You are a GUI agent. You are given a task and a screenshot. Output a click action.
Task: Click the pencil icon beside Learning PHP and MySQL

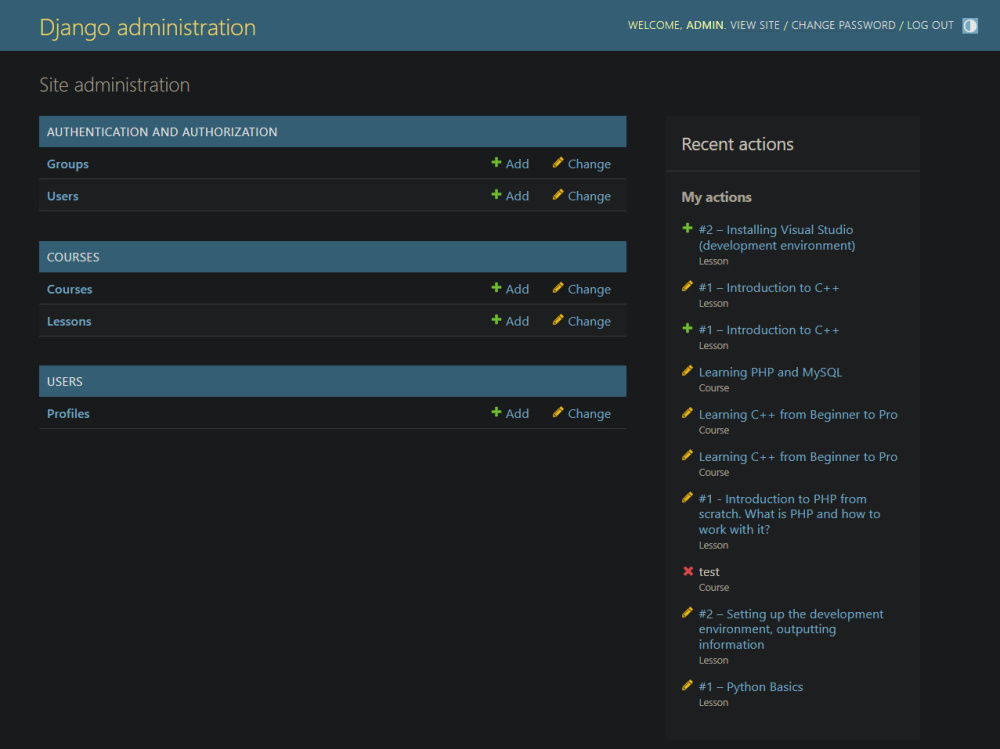pyautogui.click(x=687, y=371)
